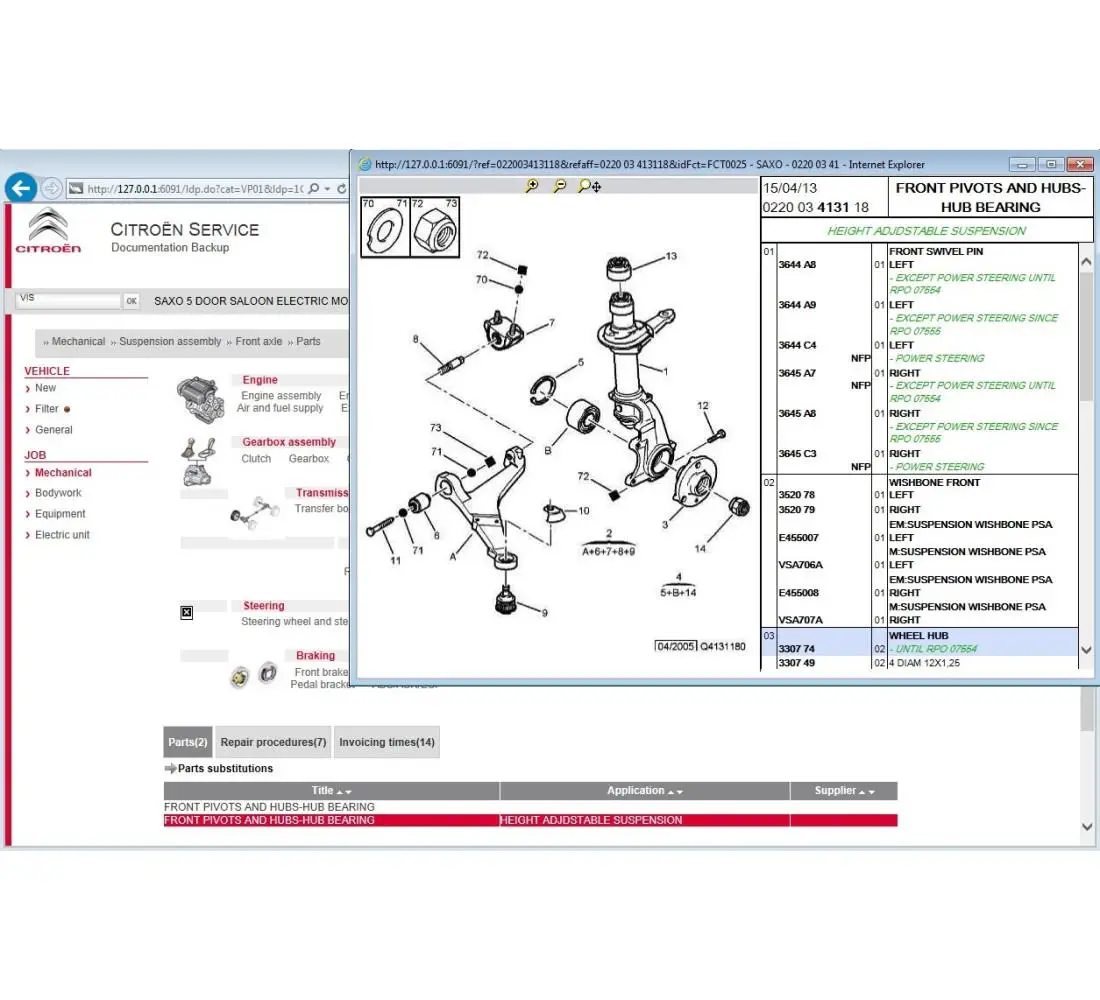Expand the Filter vehicle entry
Viewport: 1100px width, 1000px height.
tap(46, 408)
